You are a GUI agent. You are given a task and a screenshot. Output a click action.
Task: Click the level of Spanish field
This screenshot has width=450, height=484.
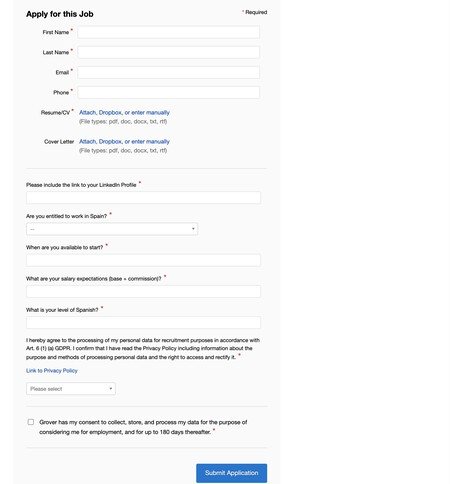[x=143, y=323]
